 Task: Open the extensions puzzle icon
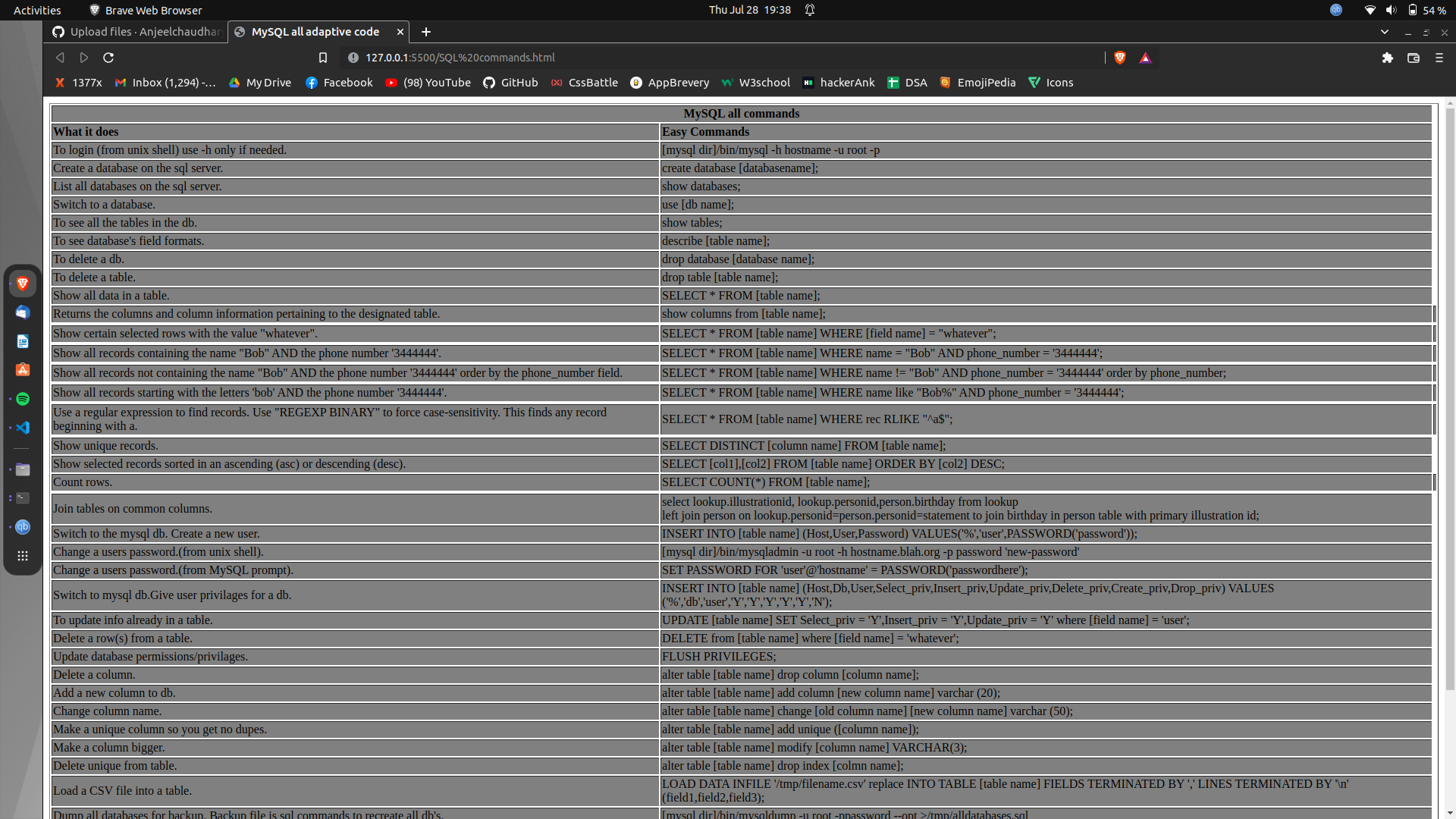pyautogui.click(x=1387, y=58)
